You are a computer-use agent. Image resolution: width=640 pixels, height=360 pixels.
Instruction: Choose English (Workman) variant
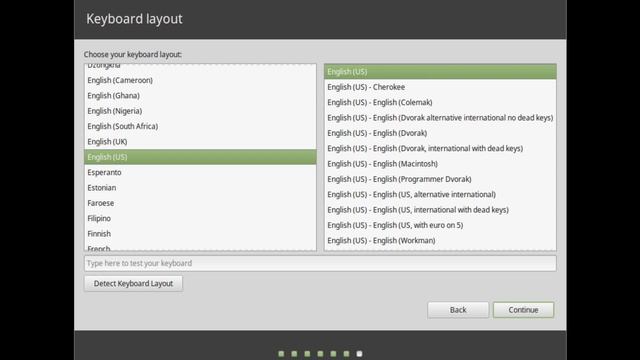(x=440, y=240)
